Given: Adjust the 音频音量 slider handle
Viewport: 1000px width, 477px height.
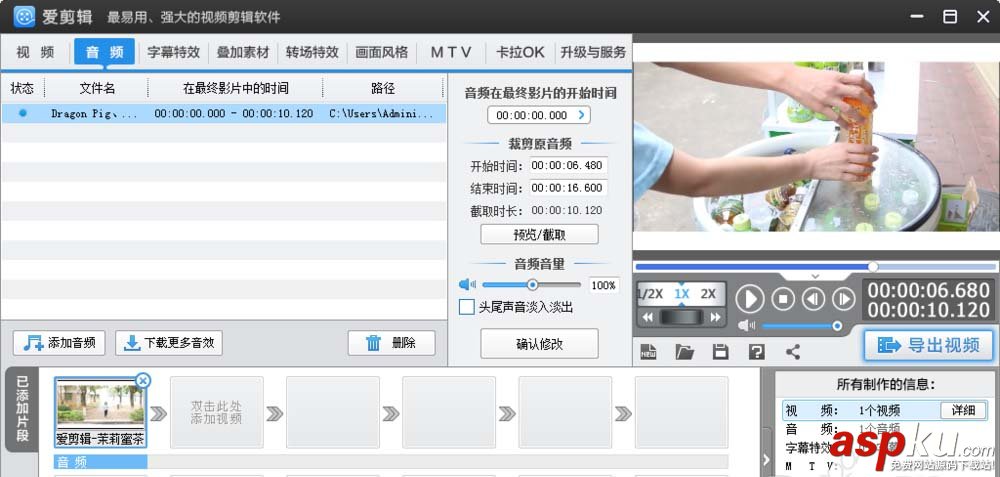Looking at the screenshot, I should click(x=533, y=284).
